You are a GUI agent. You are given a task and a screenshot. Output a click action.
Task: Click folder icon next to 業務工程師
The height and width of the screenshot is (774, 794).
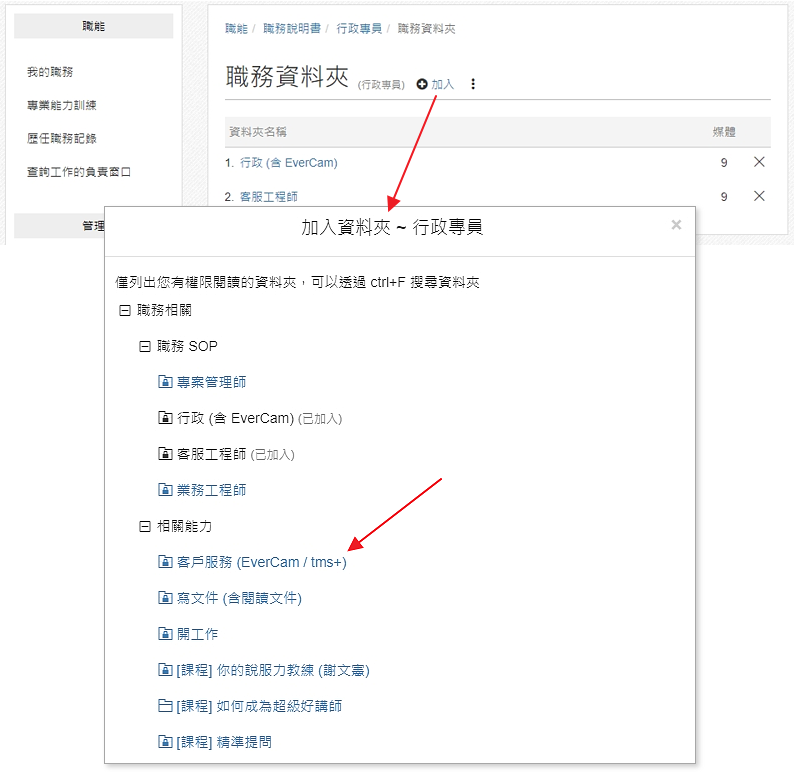point(166,490)
